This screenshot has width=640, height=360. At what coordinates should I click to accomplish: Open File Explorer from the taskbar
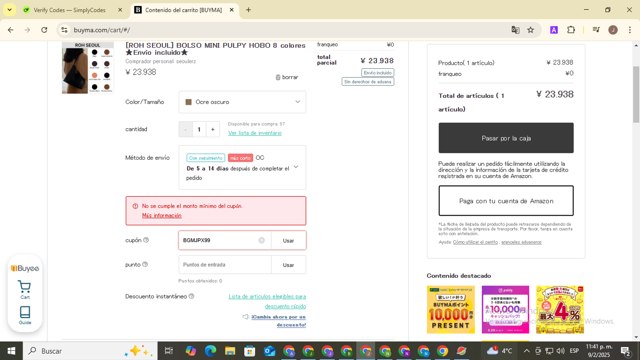[230, 351]
